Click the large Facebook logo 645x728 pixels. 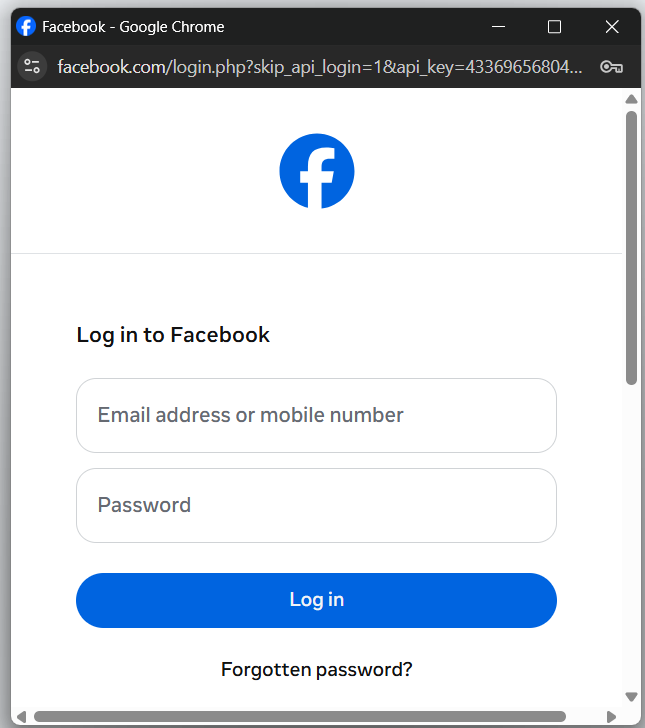[x=317, y=171]
